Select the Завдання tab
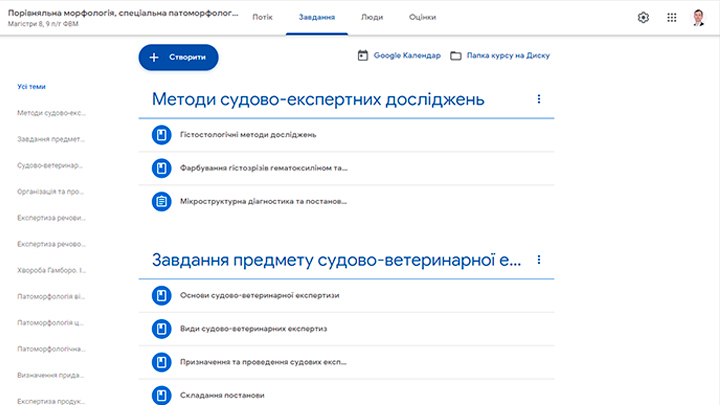The height and width of the screenshot is (405, 720). click(317, 17)
